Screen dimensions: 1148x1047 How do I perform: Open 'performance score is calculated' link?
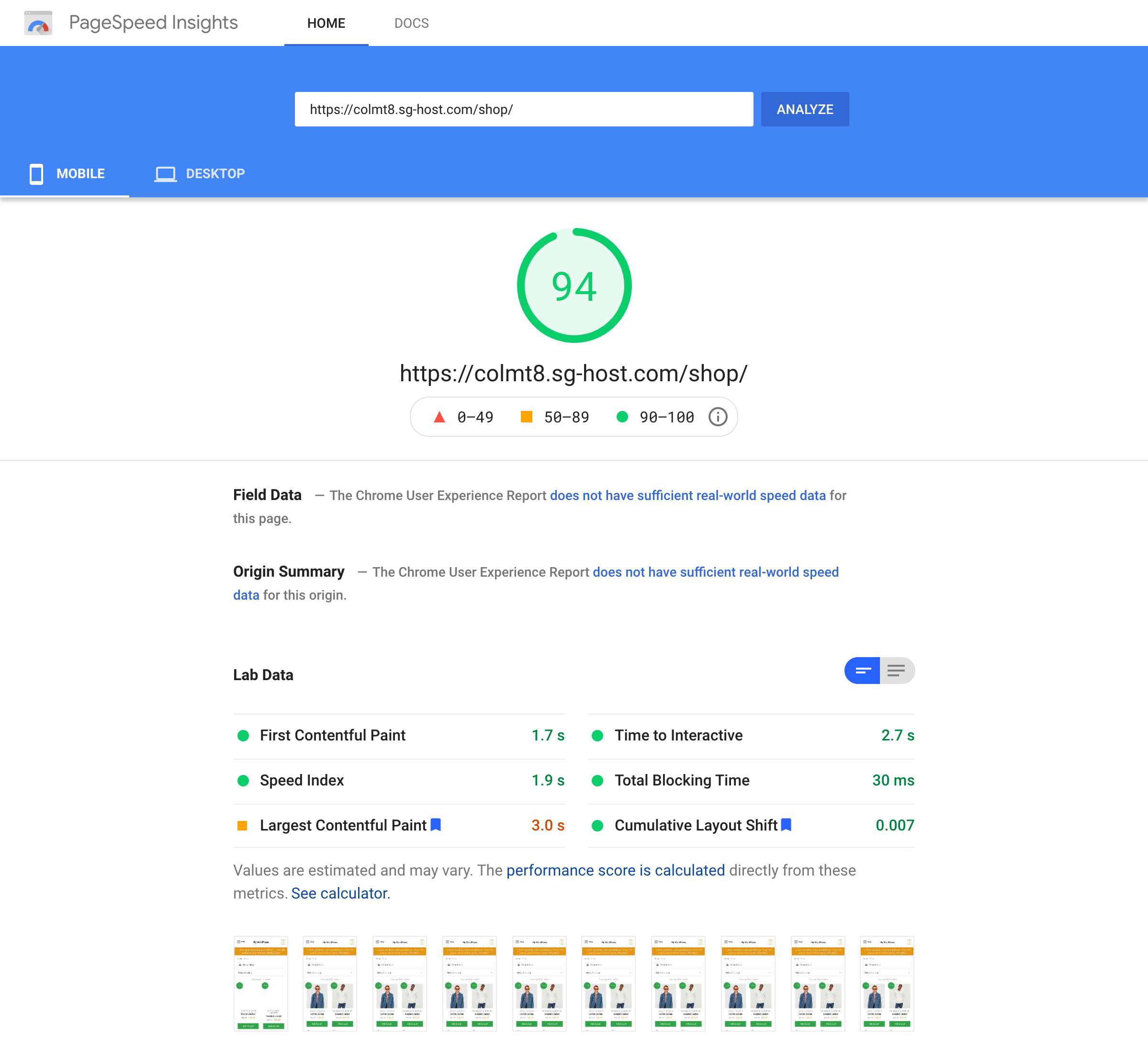[616, 870]
